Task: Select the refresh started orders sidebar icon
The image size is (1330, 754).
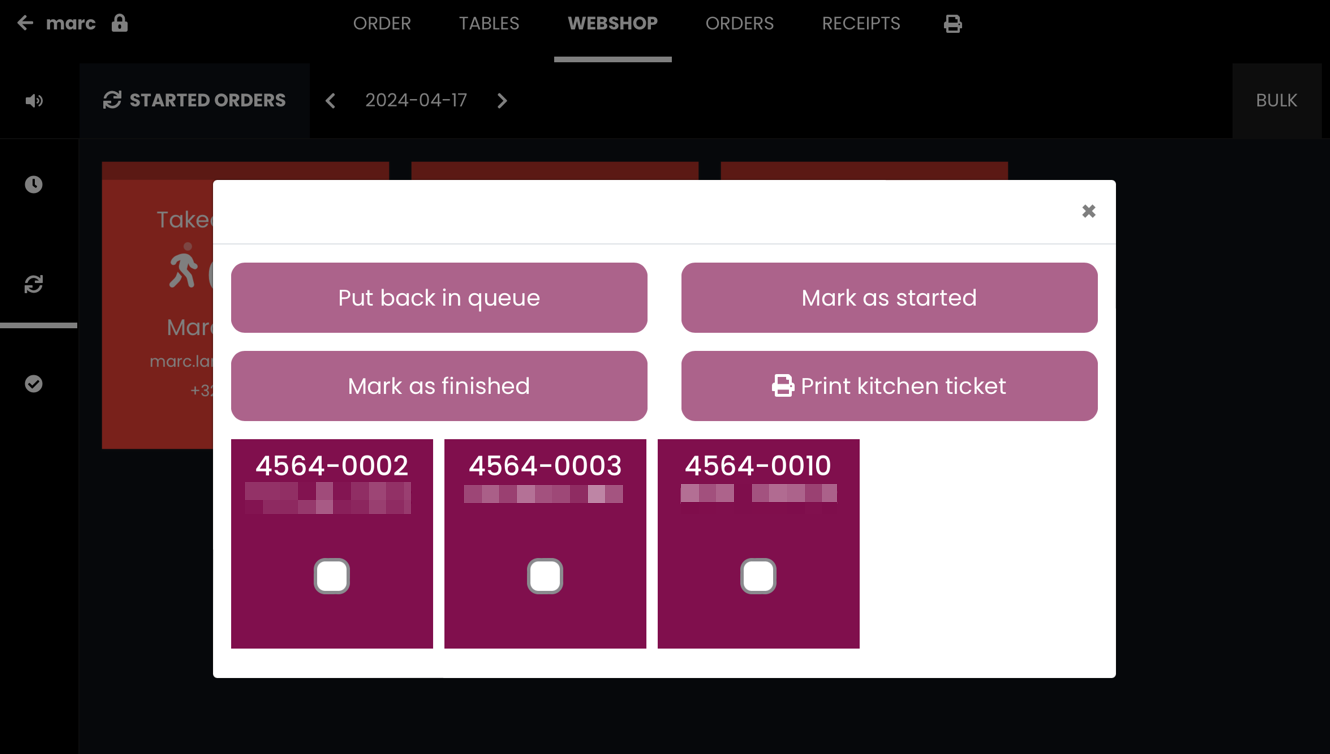Action: coord(34,284)
